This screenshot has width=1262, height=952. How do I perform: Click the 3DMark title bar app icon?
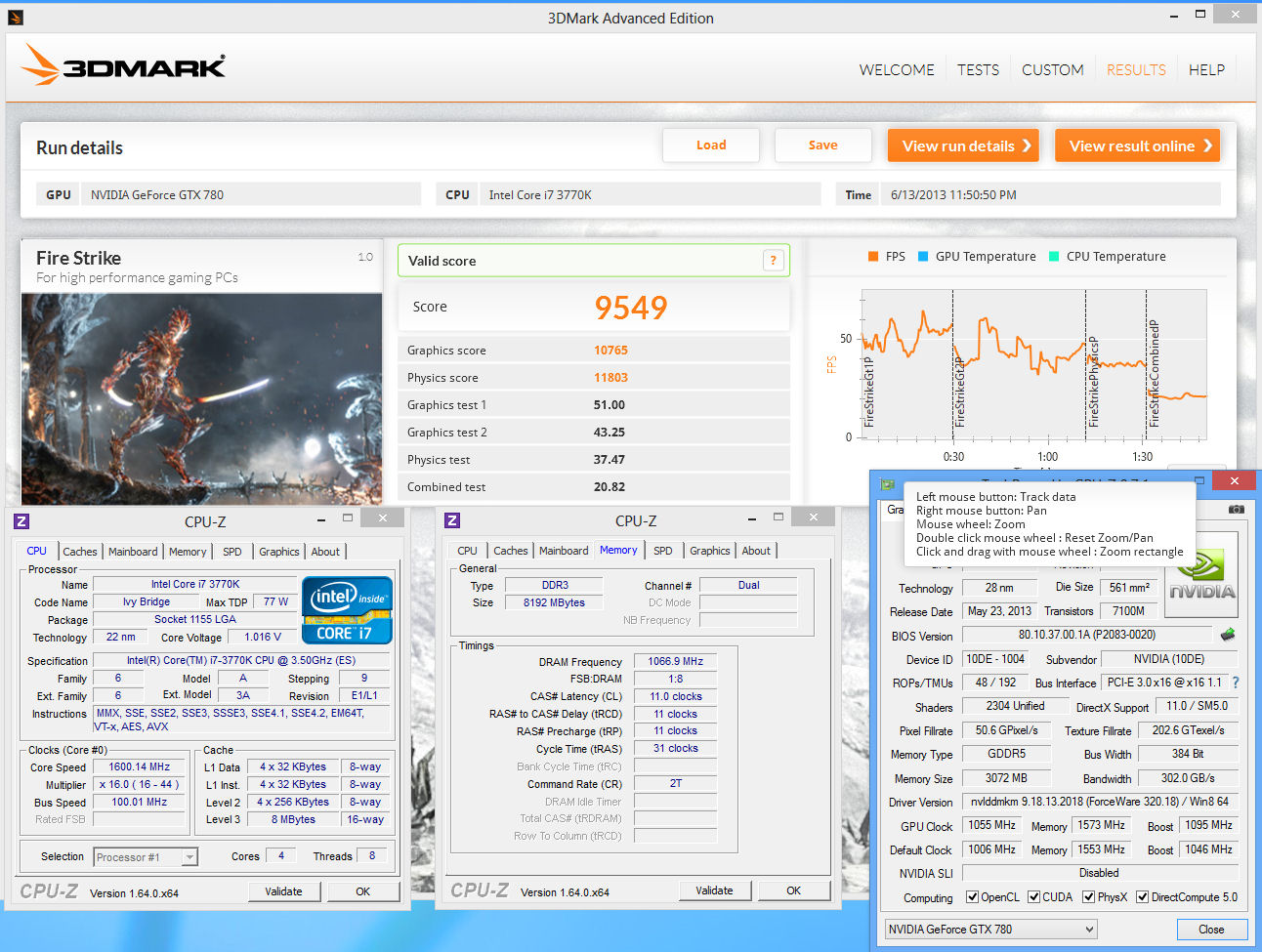(x=15, y=18)
